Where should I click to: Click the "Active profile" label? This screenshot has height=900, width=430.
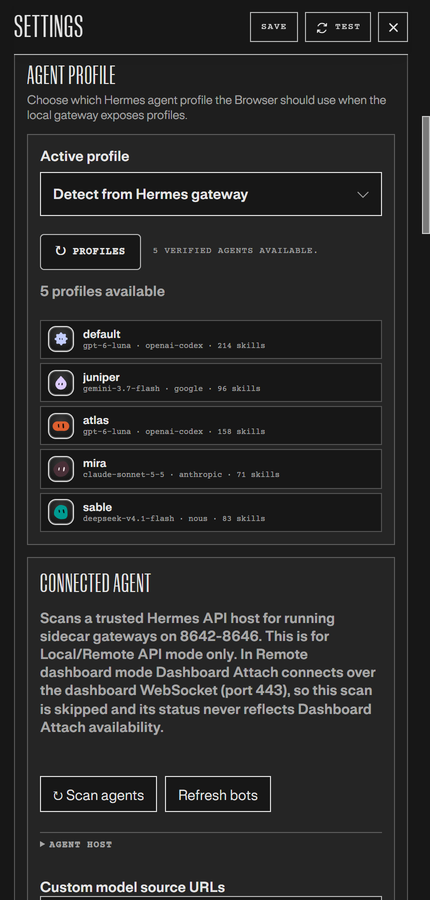click(x=84, y=156)
